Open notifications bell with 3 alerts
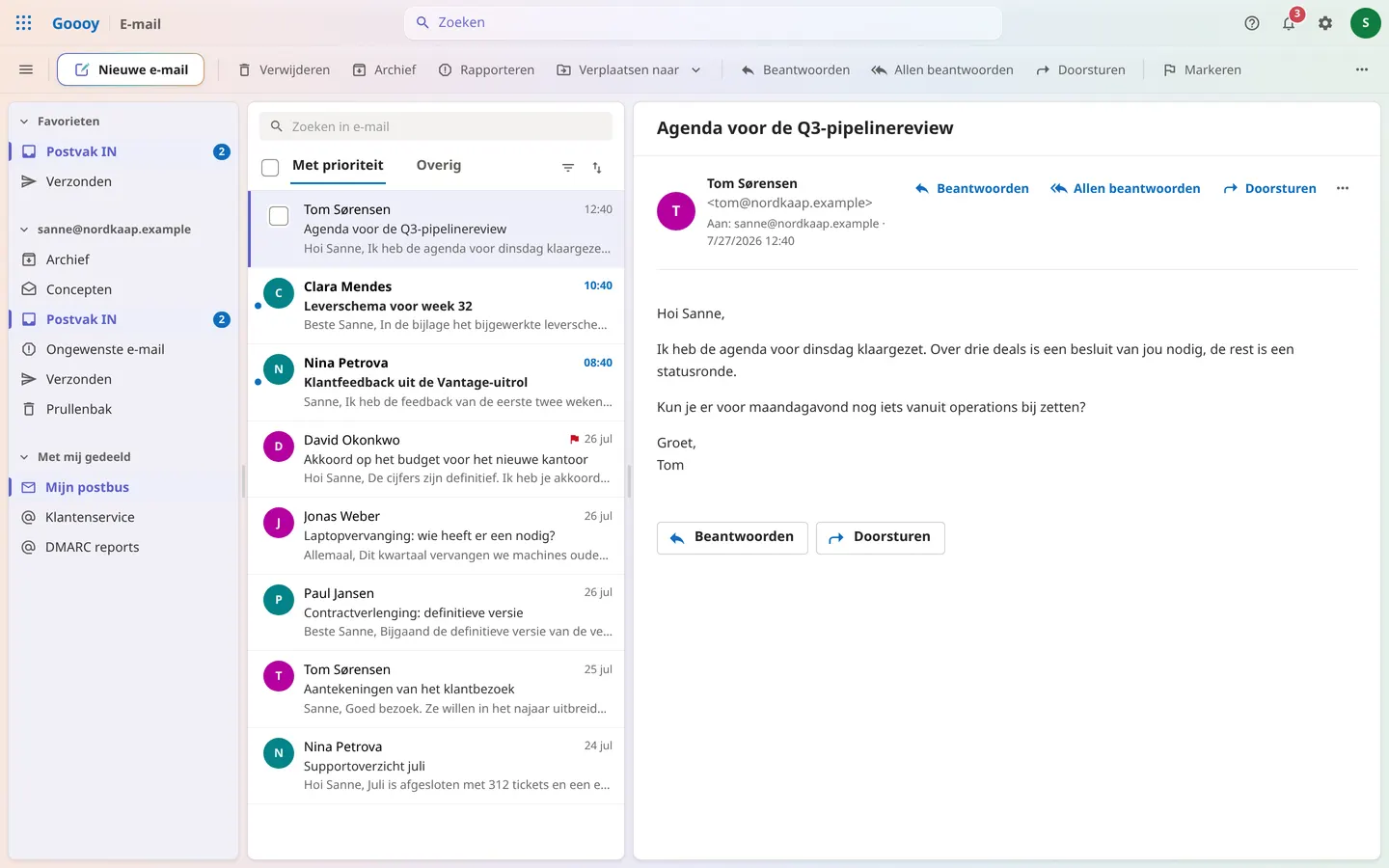 (1290, 22)
